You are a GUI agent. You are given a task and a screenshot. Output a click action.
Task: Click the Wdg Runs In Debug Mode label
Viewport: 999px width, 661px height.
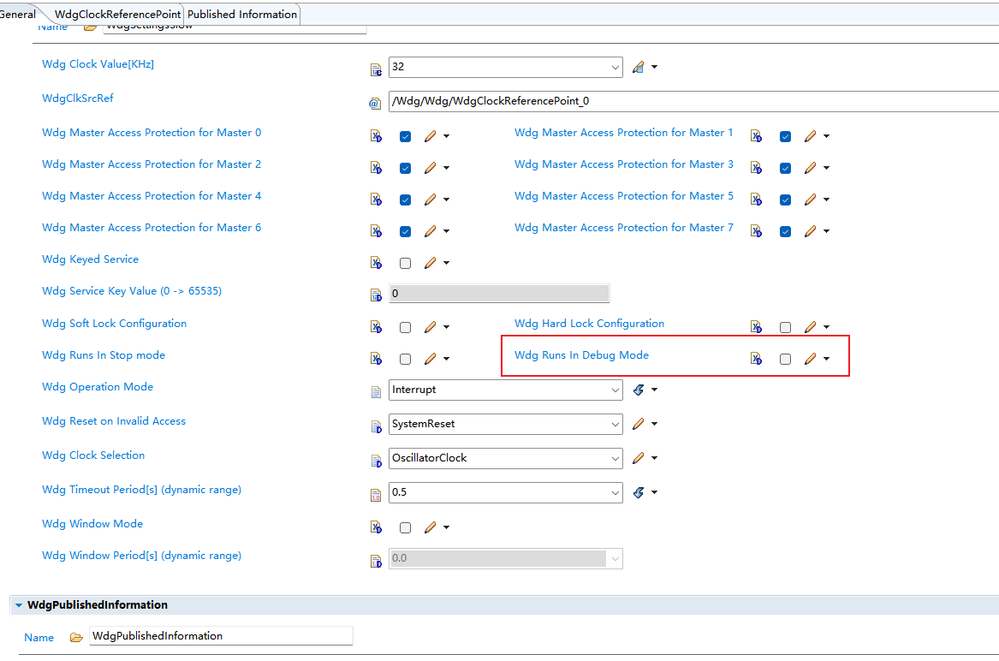[582, 355]
